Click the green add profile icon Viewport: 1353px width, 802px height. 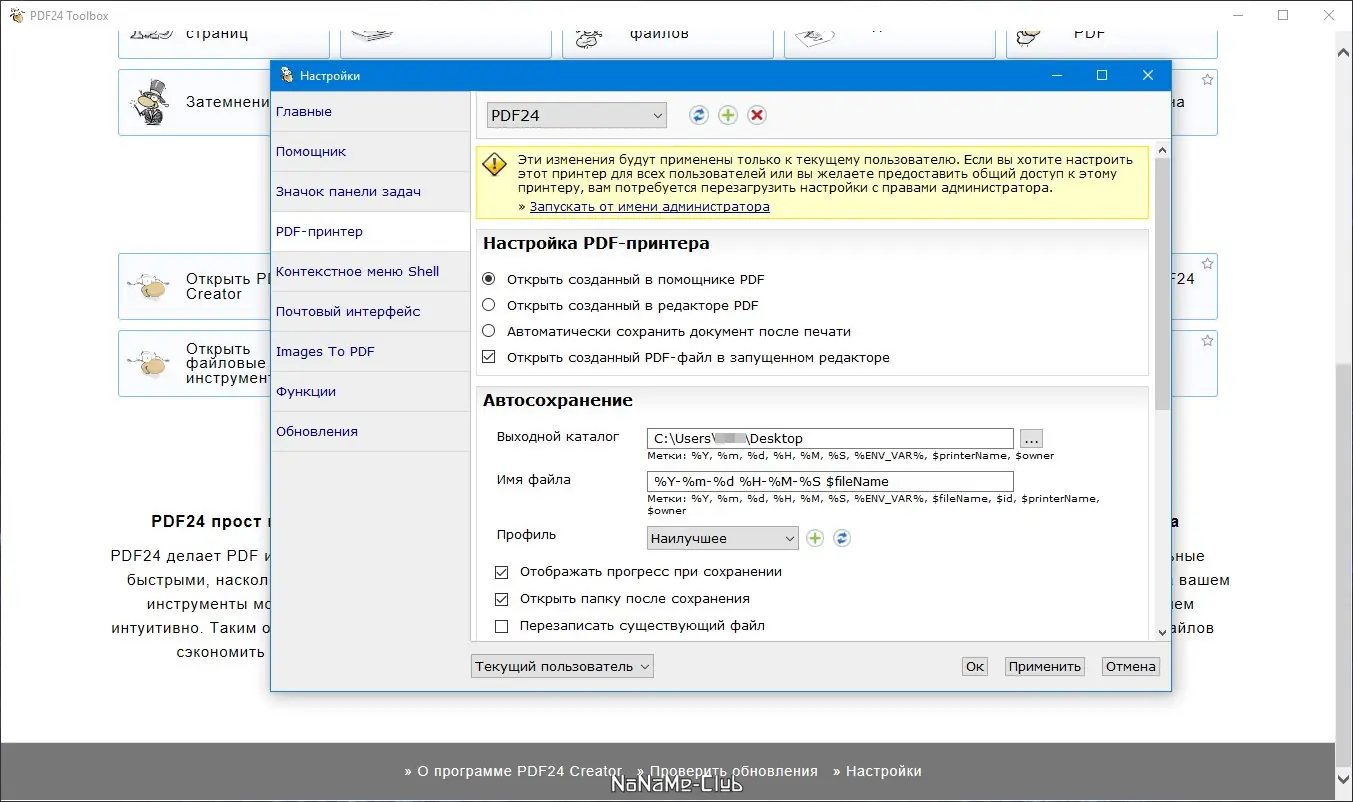coord(815,538)
